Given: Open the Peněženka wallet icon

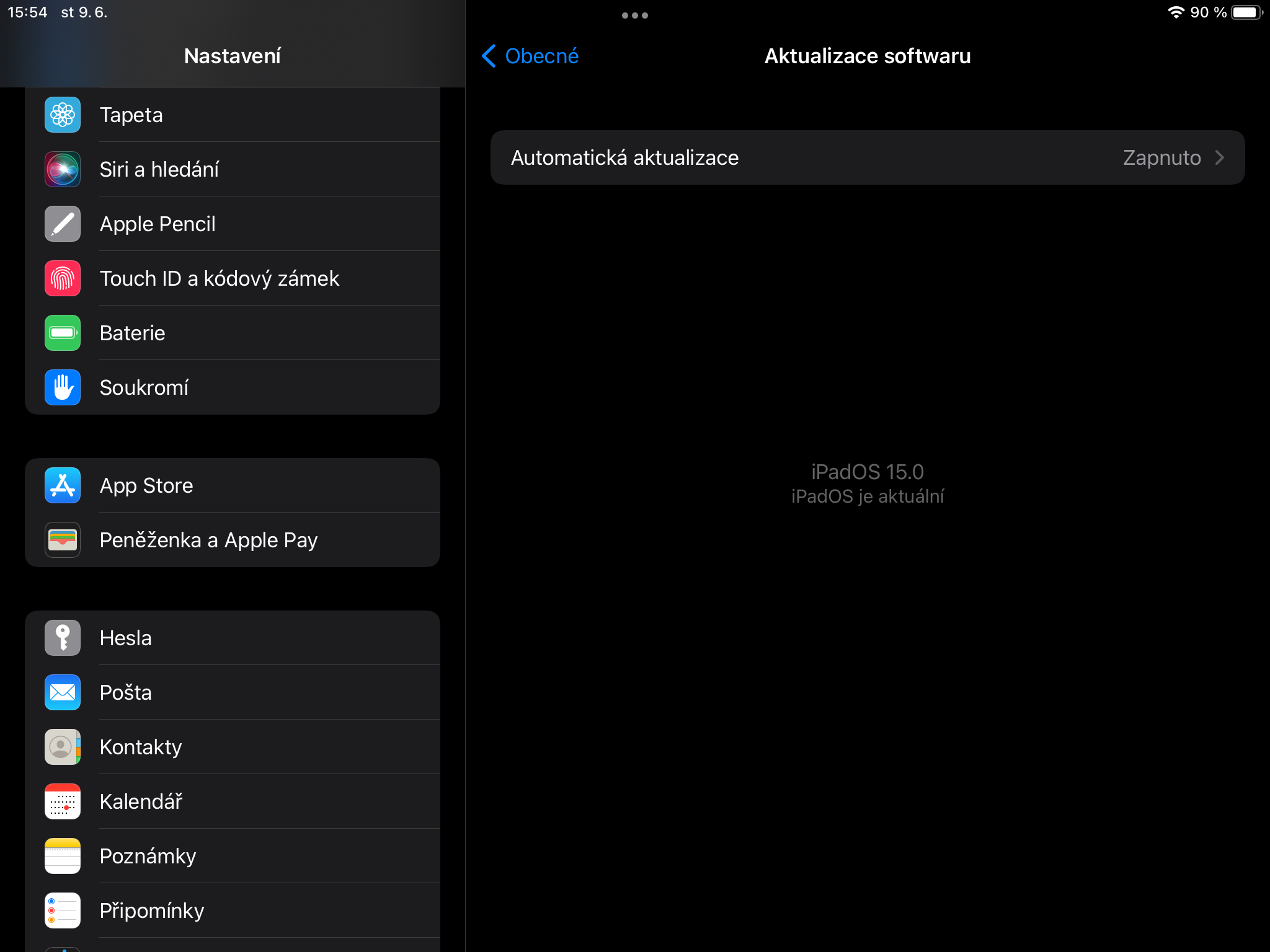Looking at the screenshot, I should 63,540.
